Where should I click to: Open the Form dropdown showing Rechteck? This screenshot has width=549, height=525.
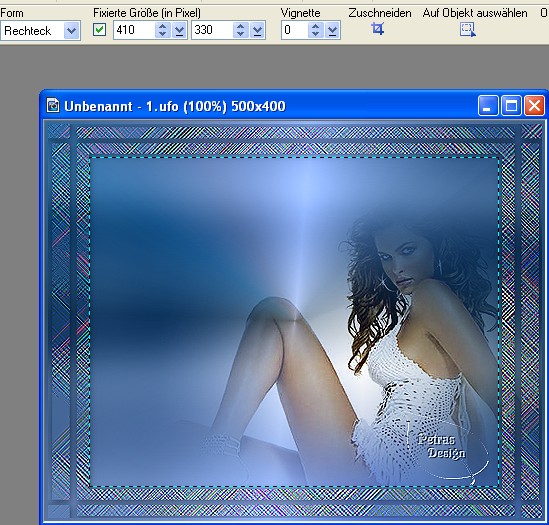(40, 31)
